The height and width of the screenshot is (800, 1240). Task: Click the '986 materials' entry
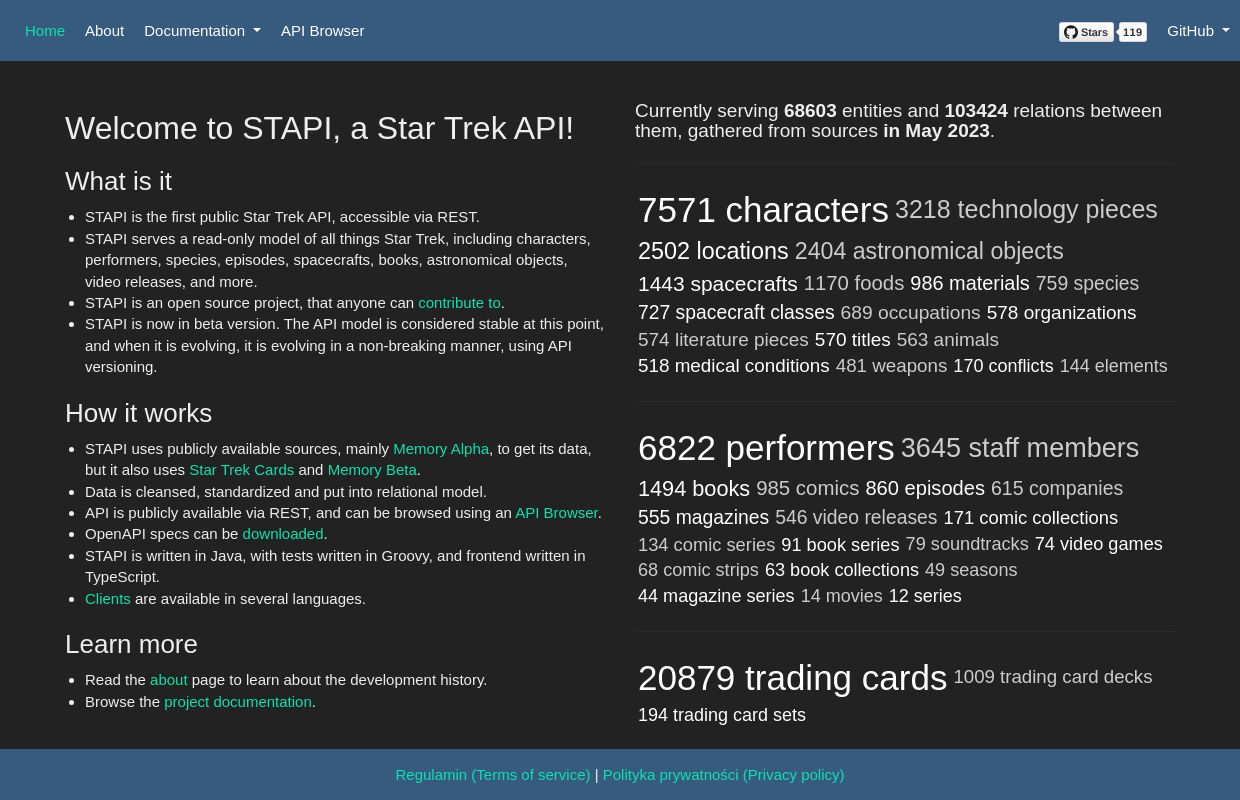pos(970,284)
